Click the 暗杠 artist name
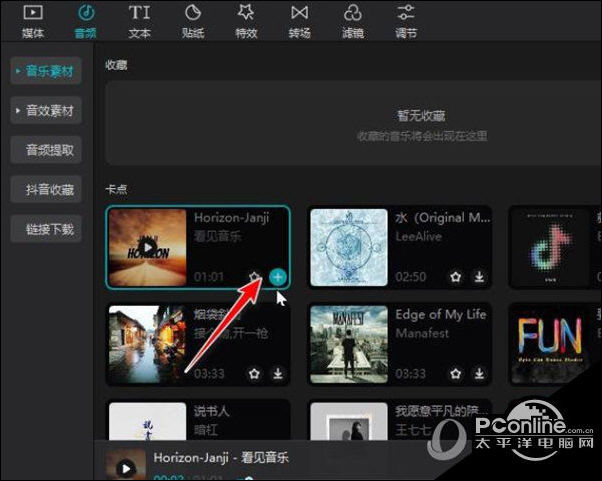The height and width of the screenshot is (481, 602). (206, 430)
